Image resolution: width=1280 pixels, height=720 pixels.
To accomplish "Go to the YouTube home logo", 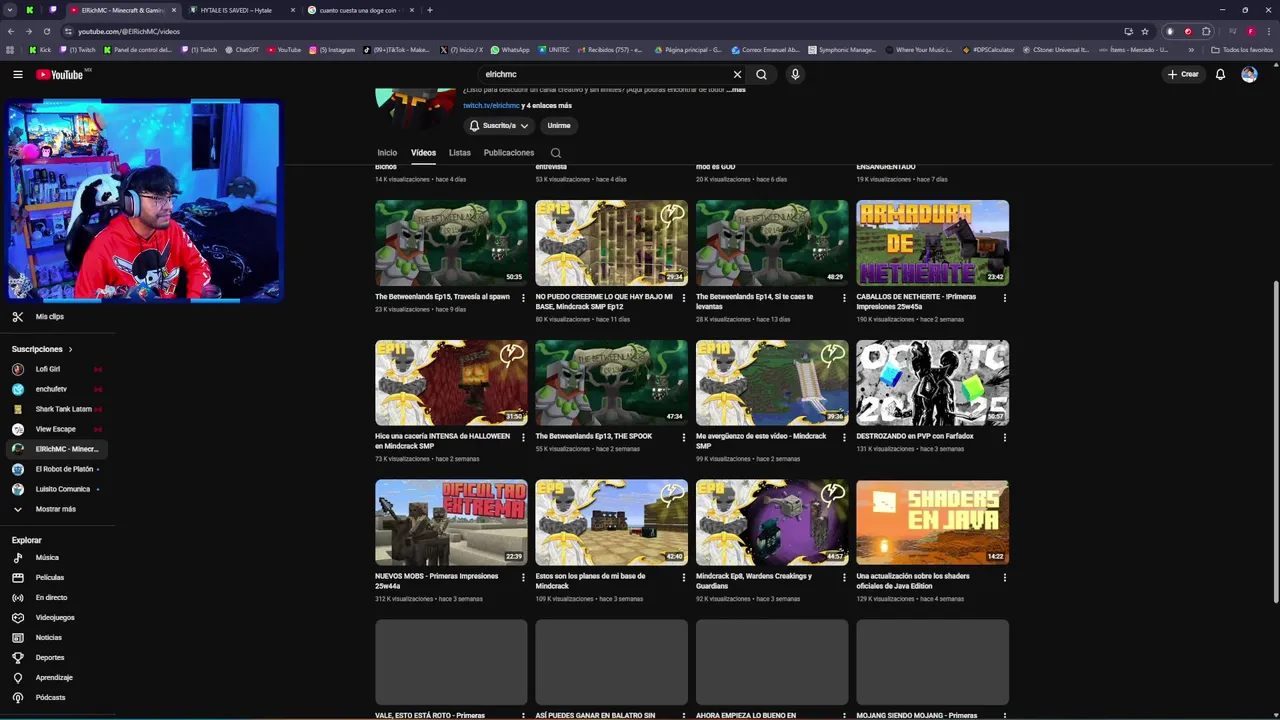I will (60, 74).
